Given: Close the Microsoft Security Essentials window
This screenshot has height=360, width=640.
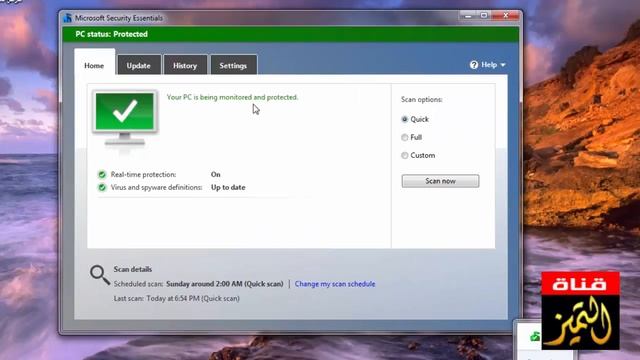Looking at the screenshot, I should [506, 16].
